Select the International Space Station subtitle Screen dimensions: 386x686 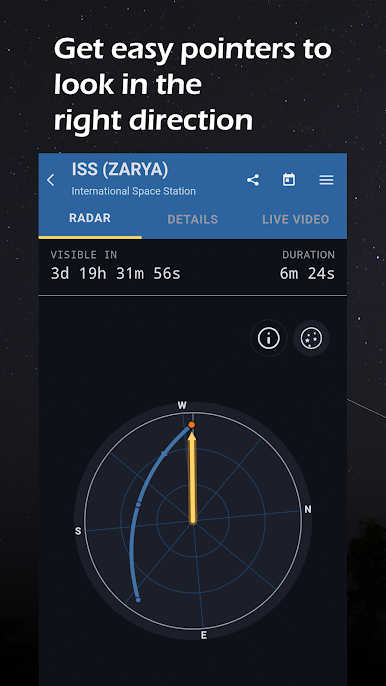pos(133,191)
